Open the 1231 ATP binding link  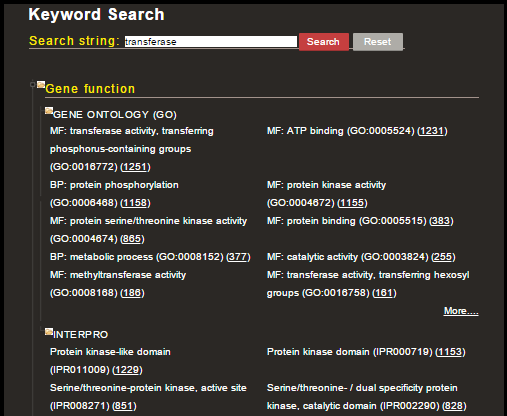coord(432,131)
